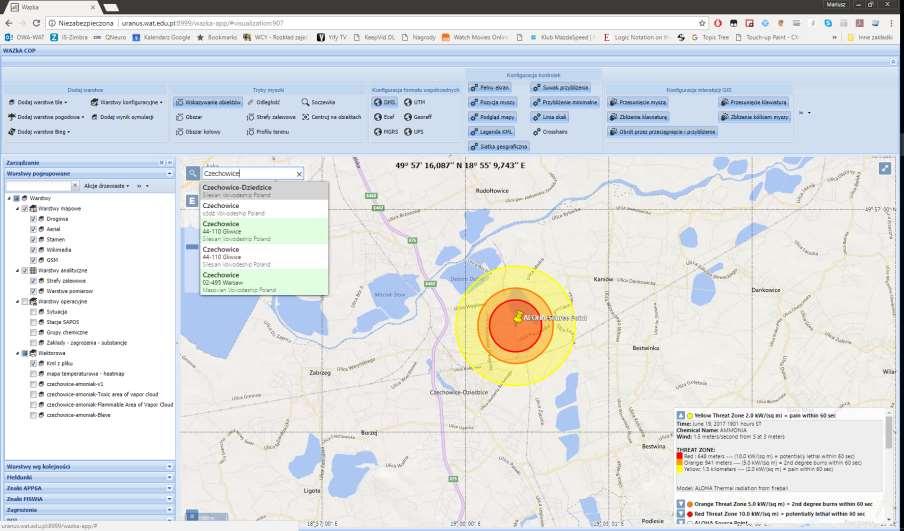Choose the Ecef coordinate format
Image resolution: width=904 pixels, height=531 pixels.
(385, 117)
